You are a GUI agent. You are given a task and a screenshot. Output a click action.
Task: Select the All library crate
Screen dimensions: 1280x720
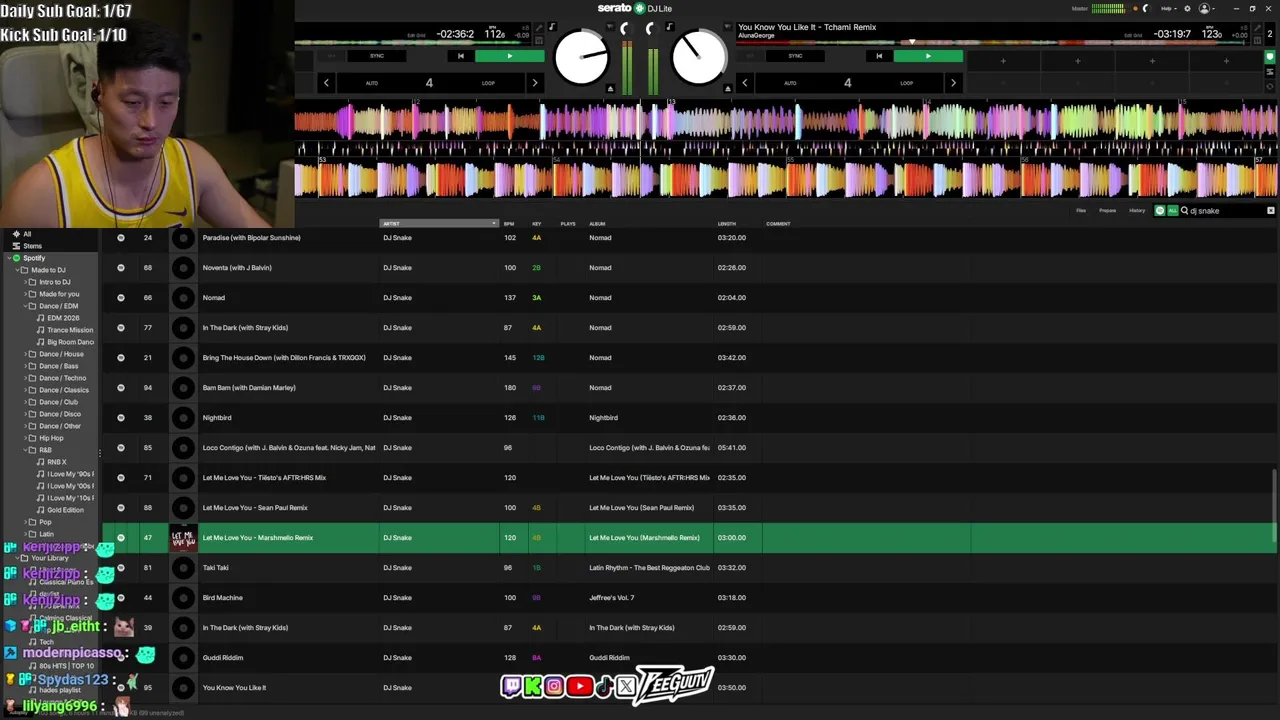27,234
